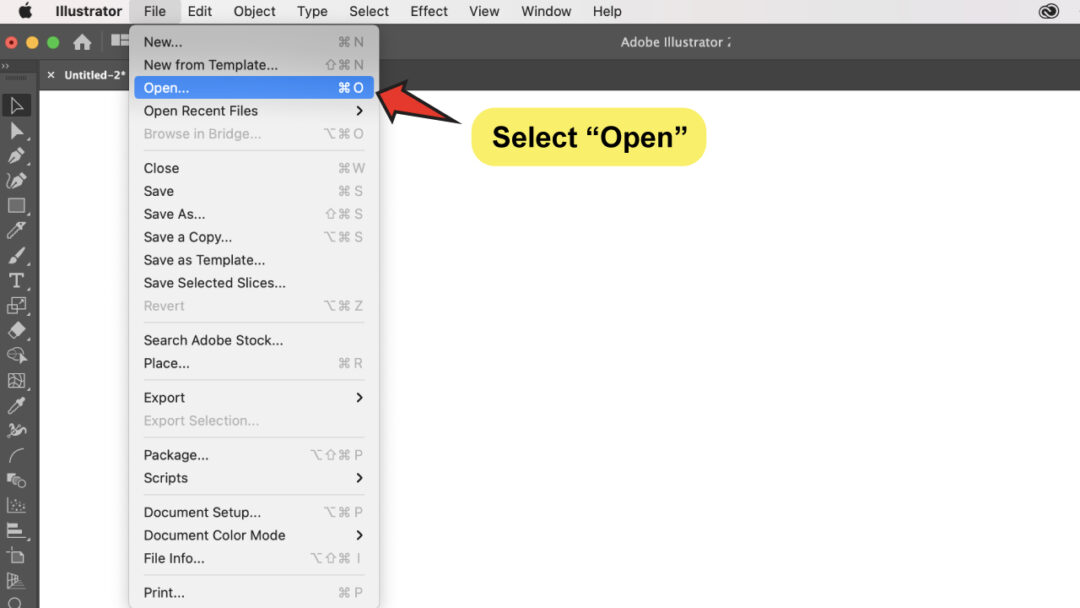Select the Arc tool
The image size is (1080, 608).
16,455
